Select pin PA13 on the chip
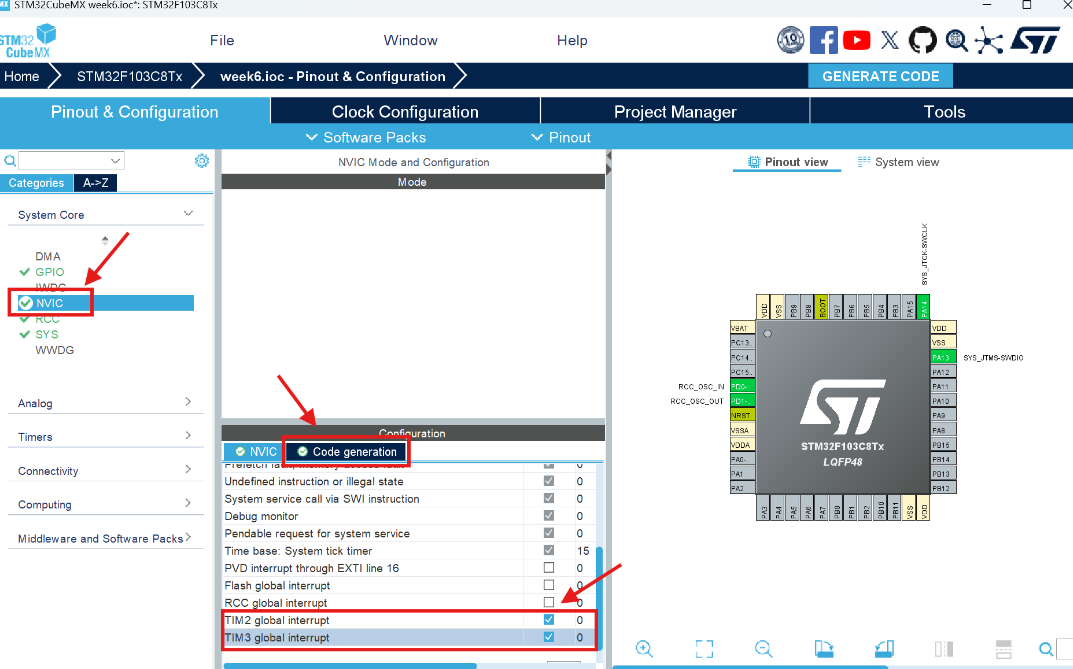Image resolution: width=1073 pixels, height=669 pixels. (x=943, y=357)
